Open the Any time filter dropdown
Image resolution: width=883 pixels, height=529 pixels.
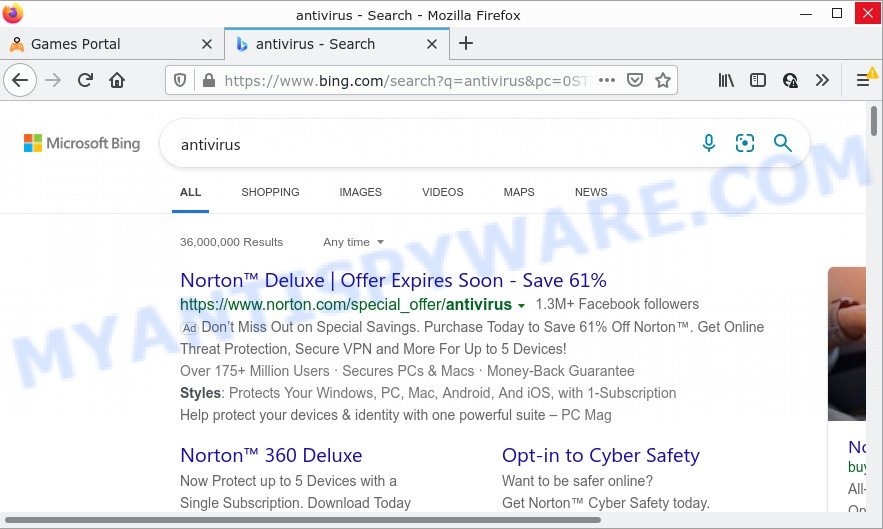(x=353, y=242)
